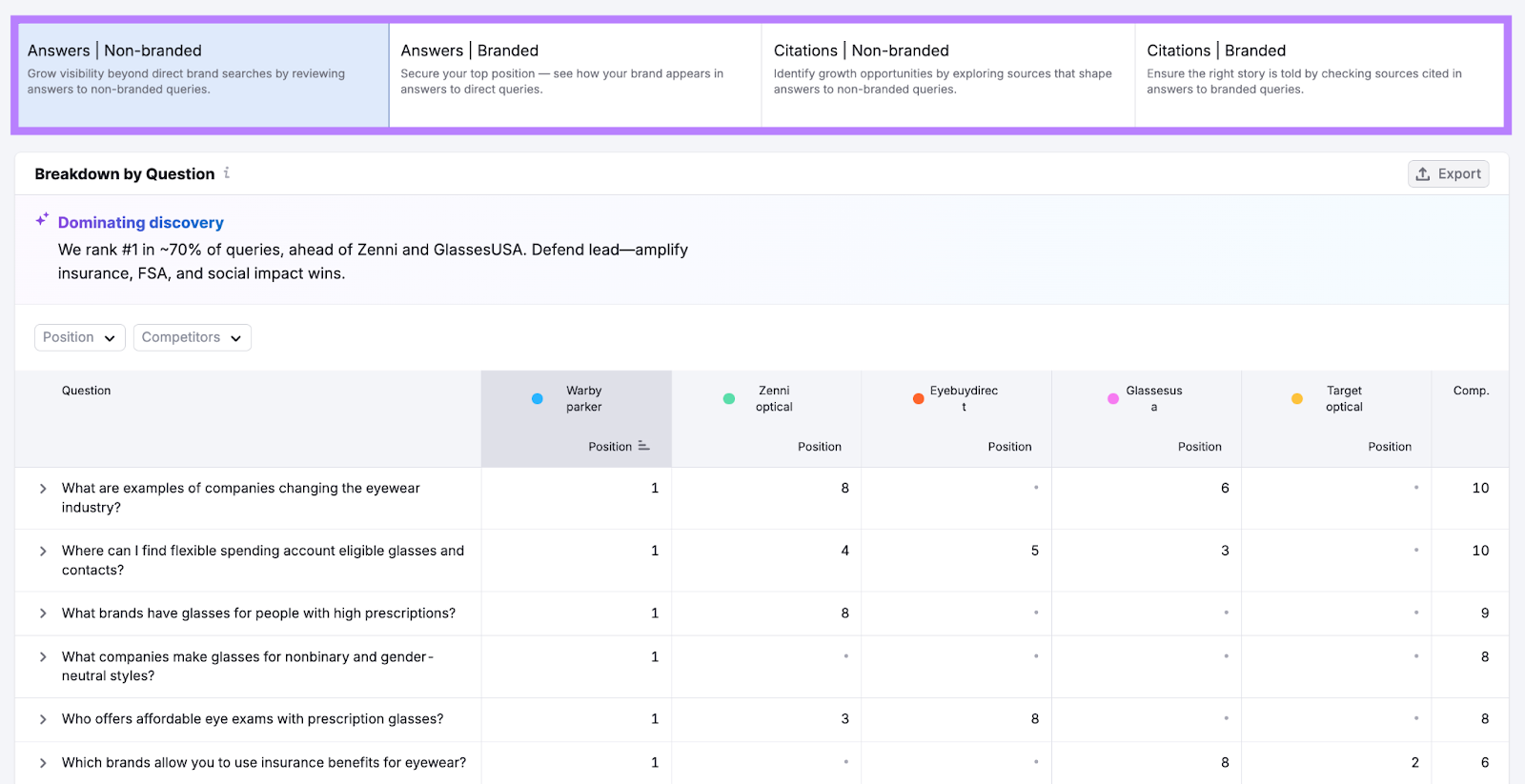The height and width of the screenshot is (784, 1525).
Task: Expand the eyewear industry examples question row
Action: click(x=43, y=489)
